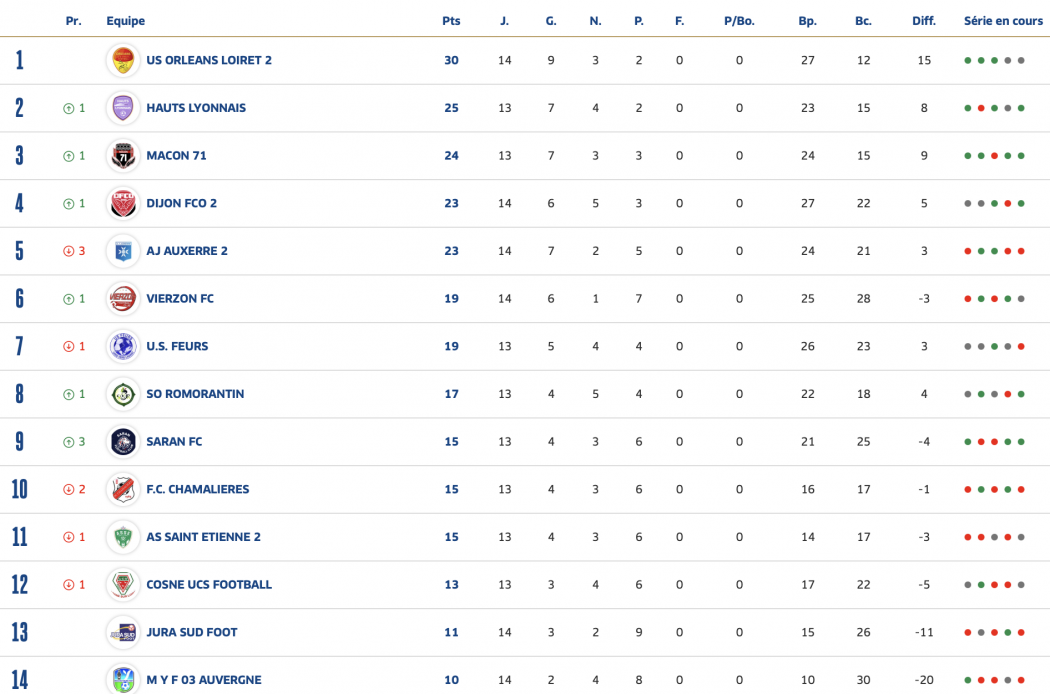Click the Diff. column header
Screen dimensions: 1050x694
click(x=923, y=21)
